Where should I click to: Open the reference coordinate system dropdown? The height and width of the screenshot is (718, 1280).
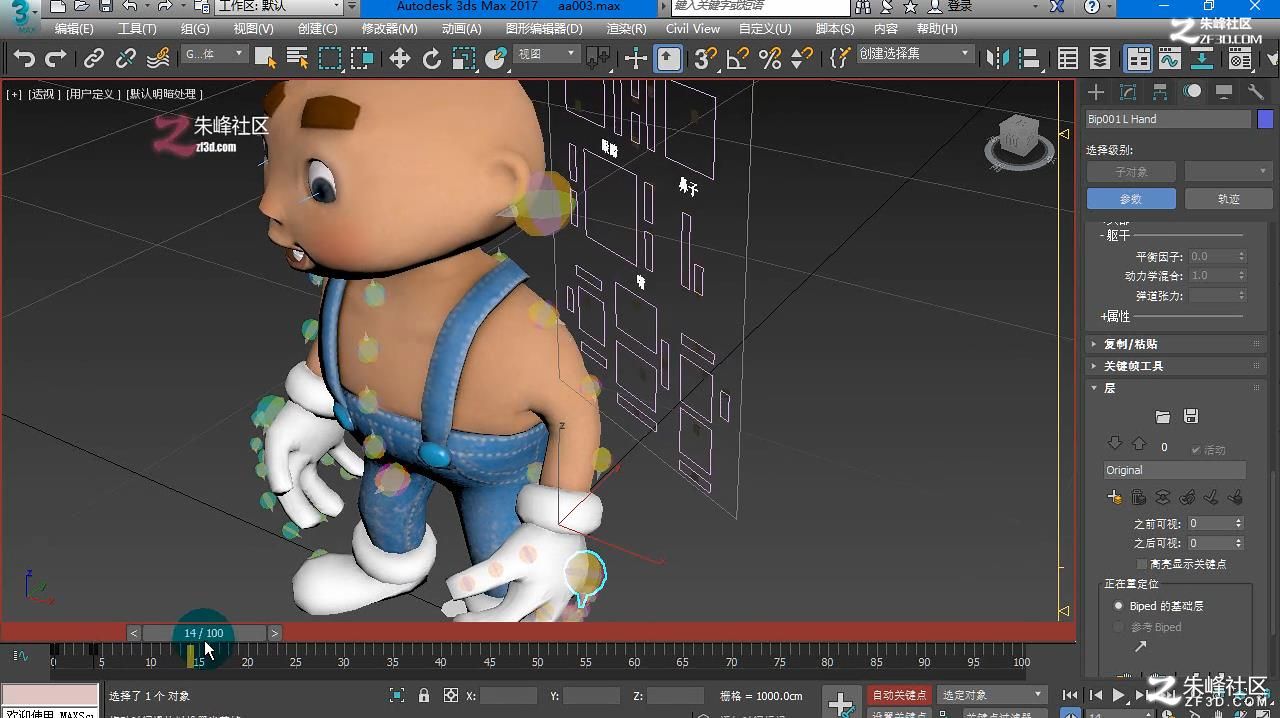coord(546,54)
